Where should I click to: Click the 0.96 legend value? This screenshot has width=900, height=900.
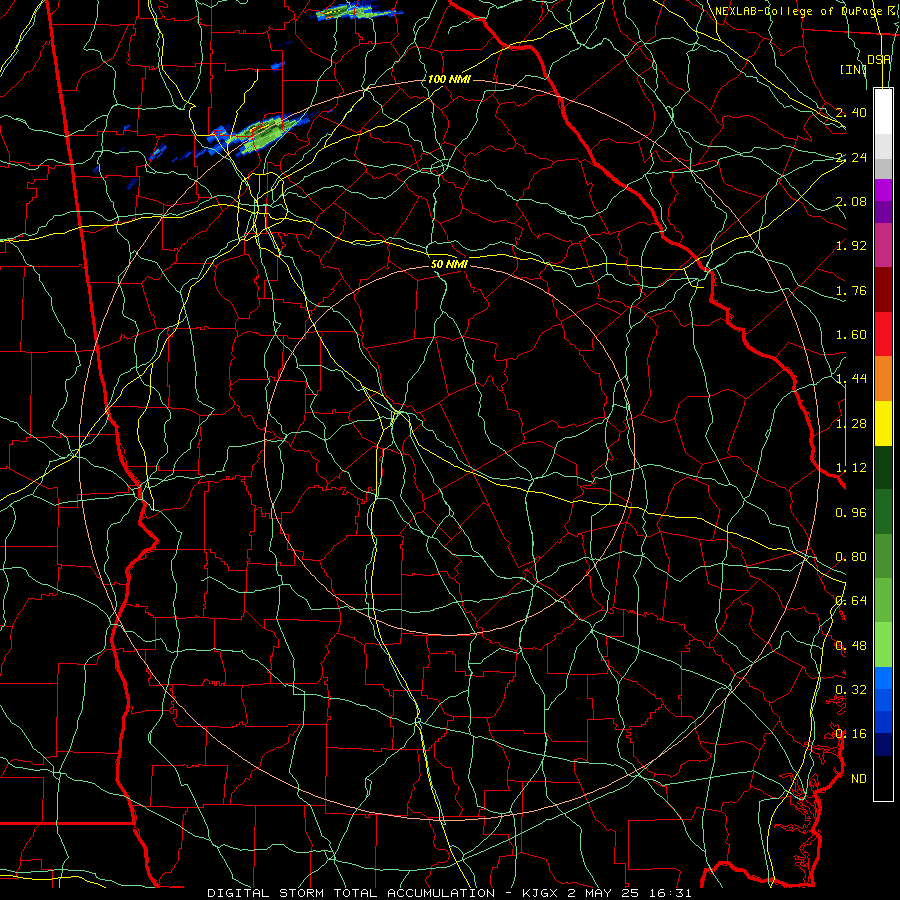851,512
